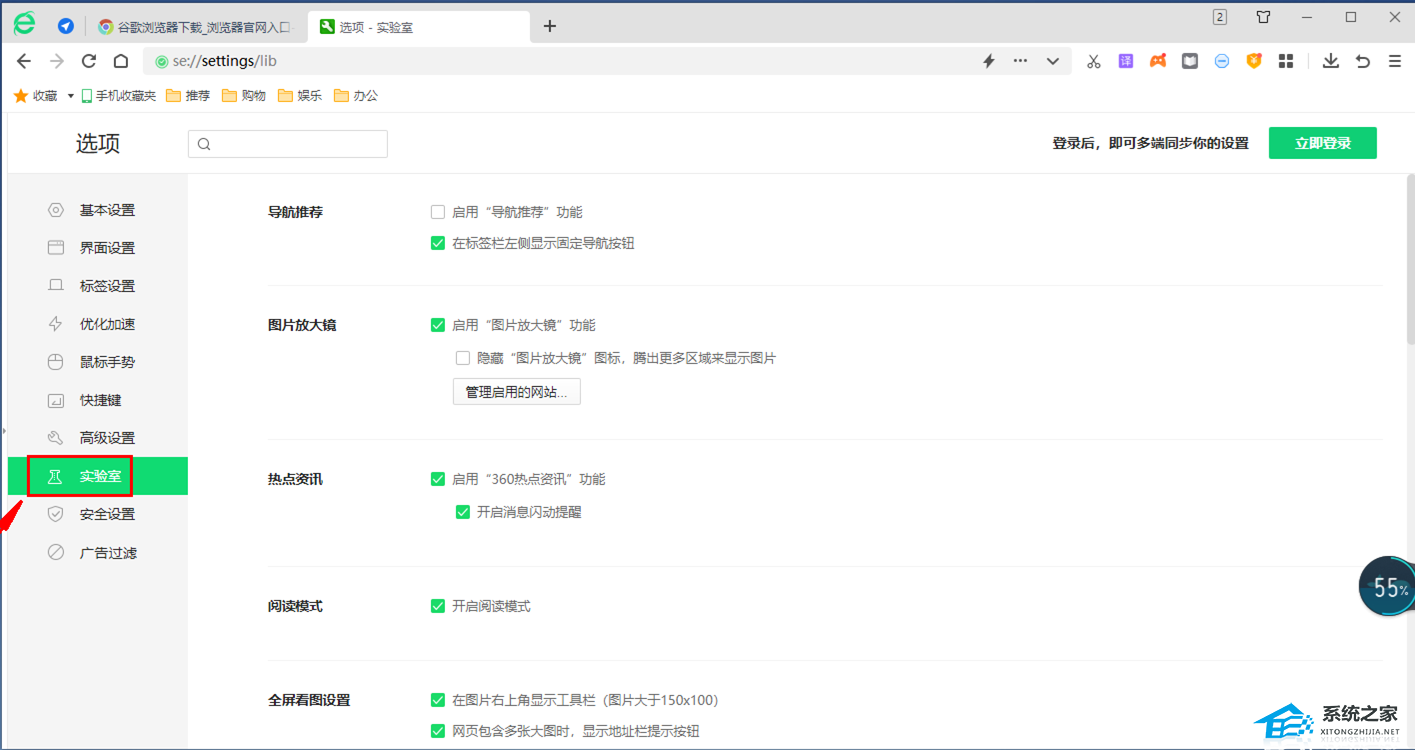Reload the page with the refresh icon
This screenshot has width=1415, height=750.
click(x=89, y=61)
